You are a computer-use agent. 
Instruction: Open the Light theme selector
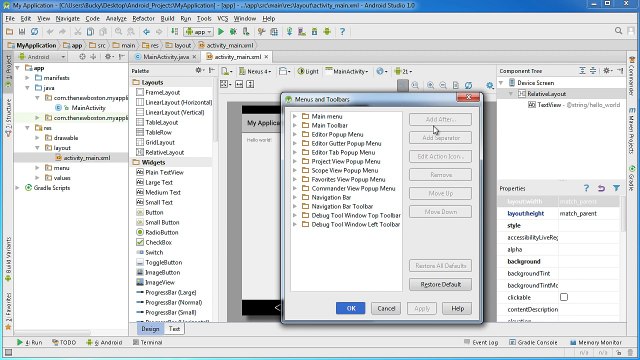(x=308, y=71)
